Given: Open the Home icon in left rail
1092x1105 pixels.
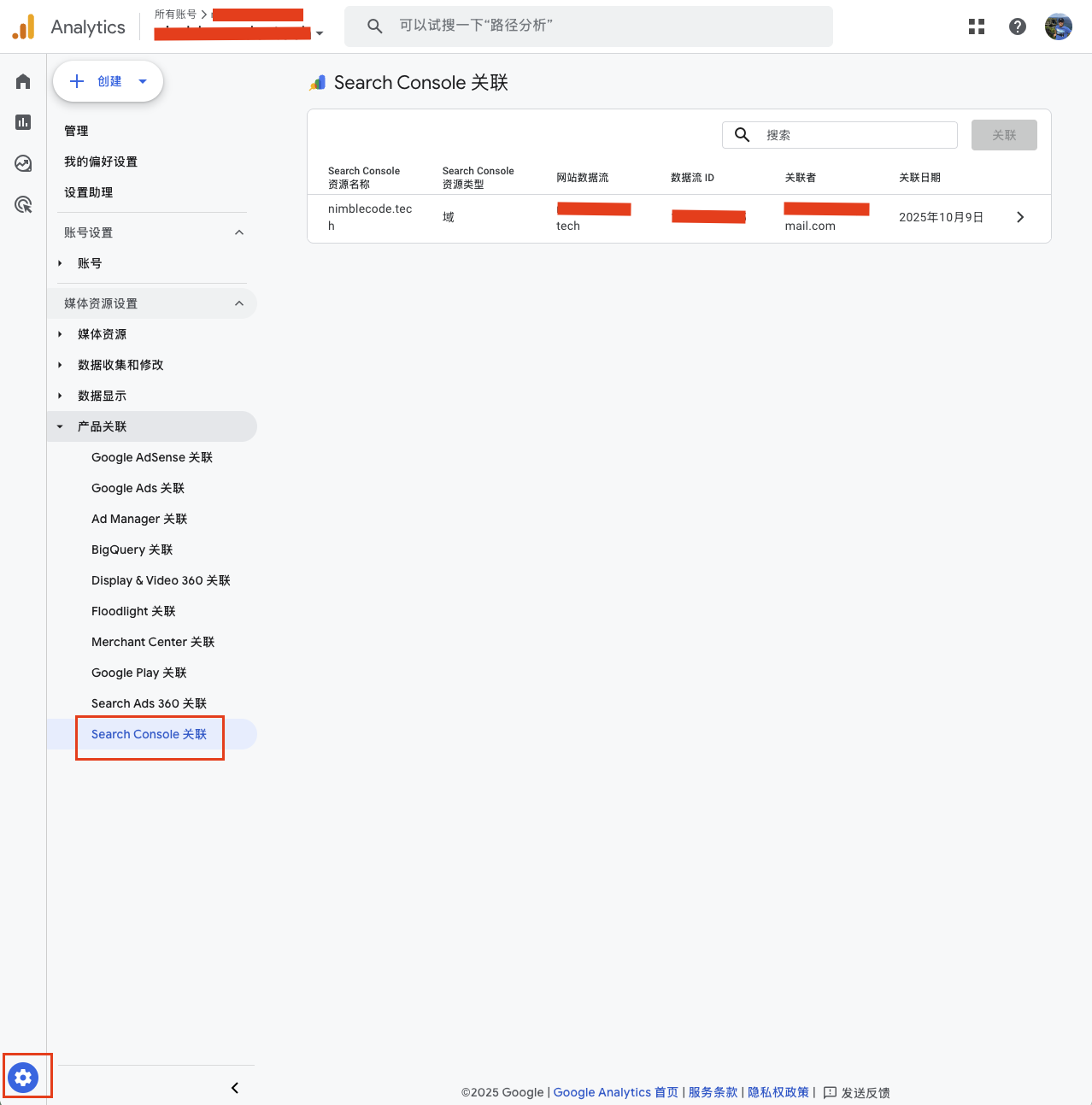Looking at the screenshot, I should coord(23,81).
